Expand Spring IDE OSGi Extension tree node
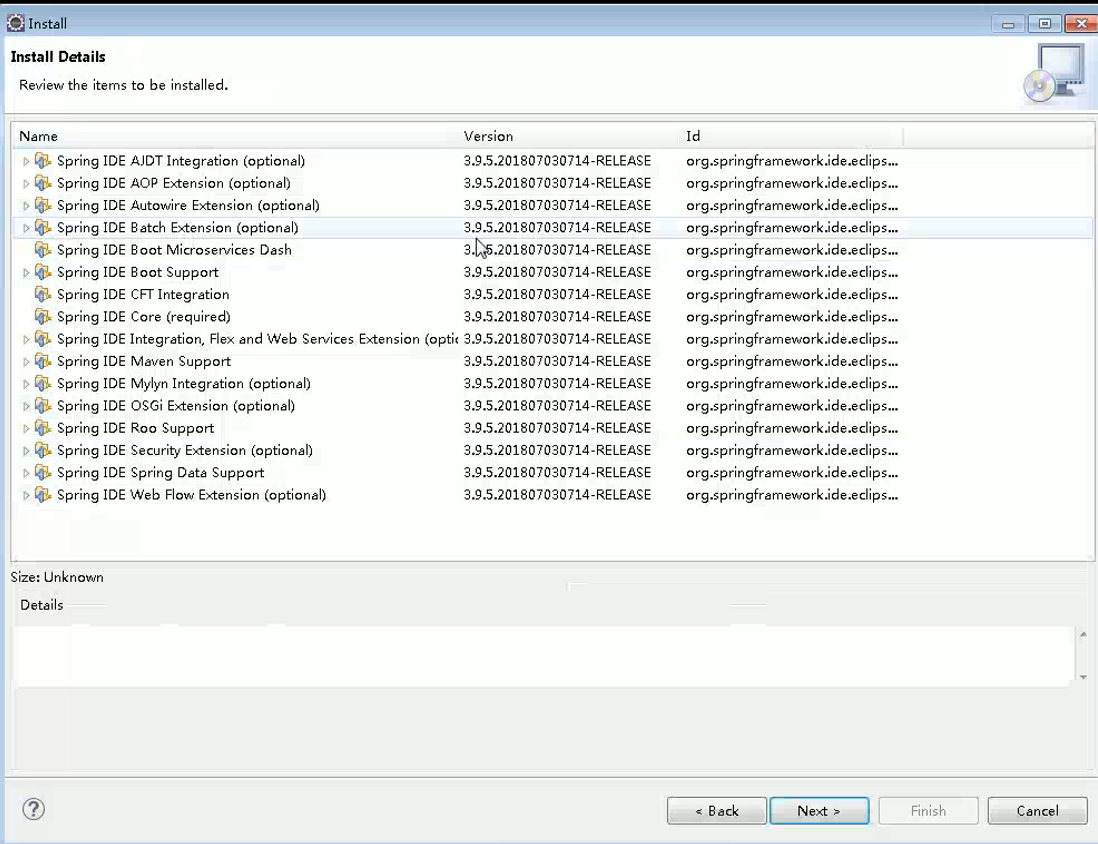The width and height of the screenshot is (1098, 844). (26, 406)
